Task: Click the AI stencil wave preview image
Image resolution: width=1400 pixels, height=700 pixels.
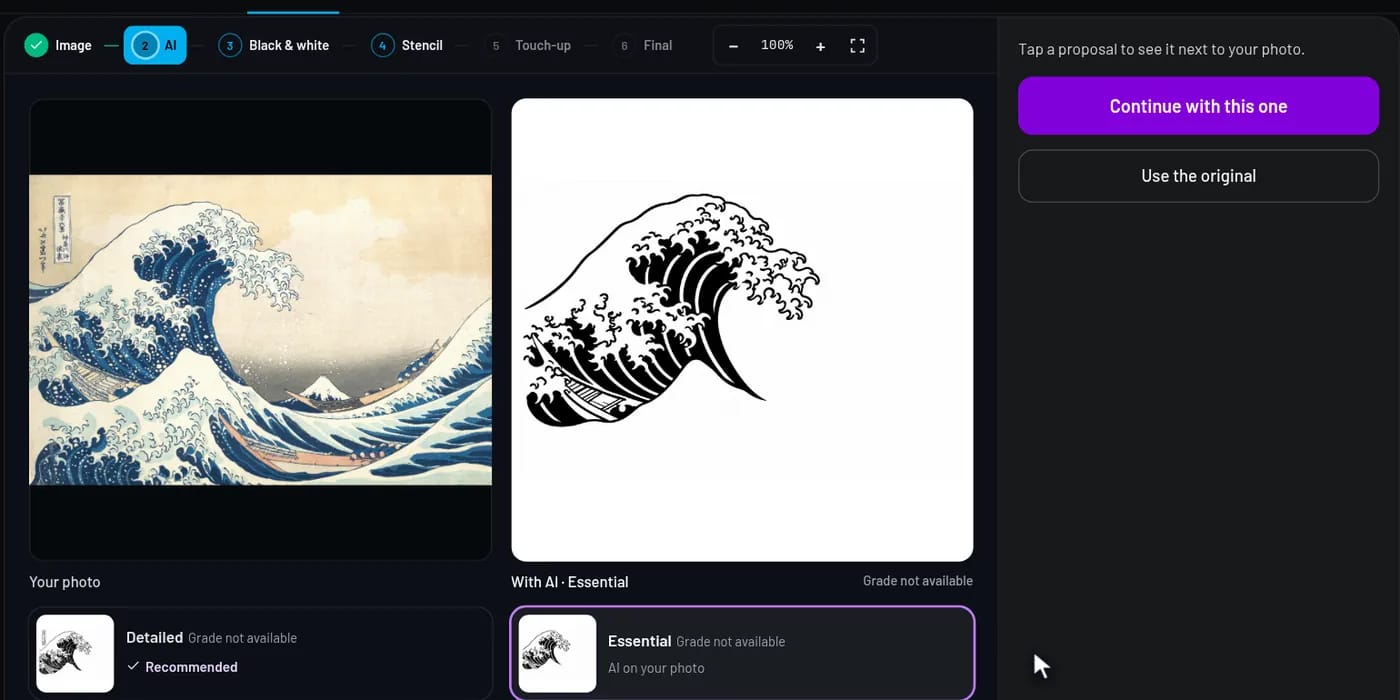Action: pyautogui.click(x=742, y=330)
